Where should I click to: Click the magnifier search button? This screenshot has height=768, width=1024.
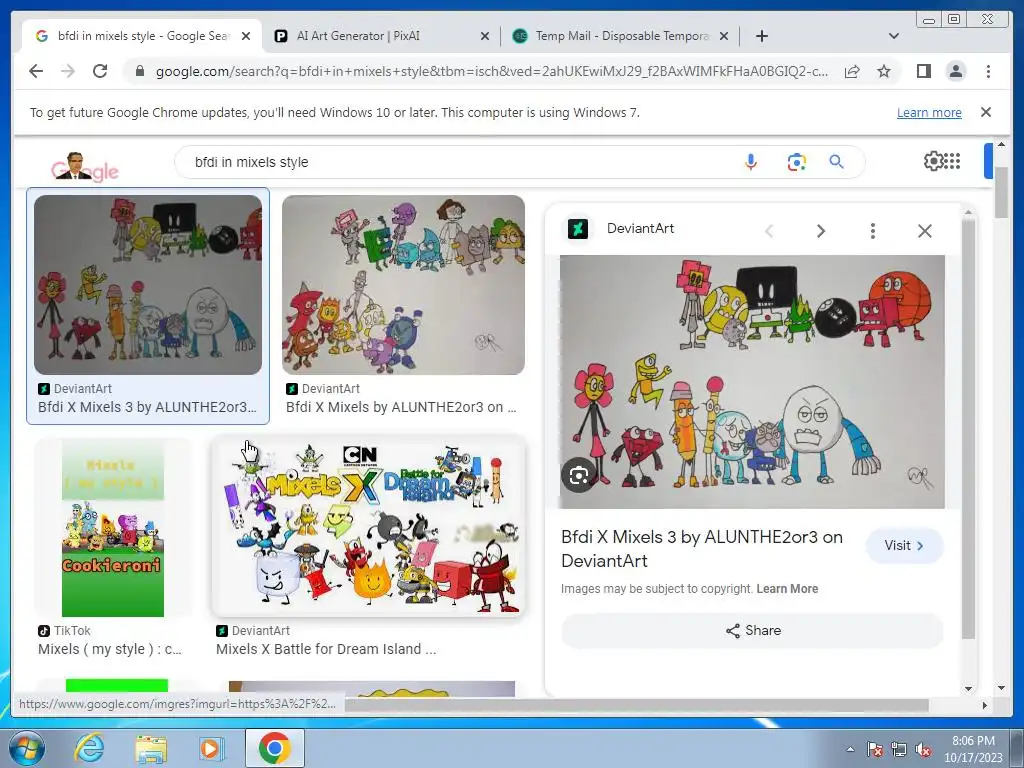pyautogui.click(x=837, y=162)
